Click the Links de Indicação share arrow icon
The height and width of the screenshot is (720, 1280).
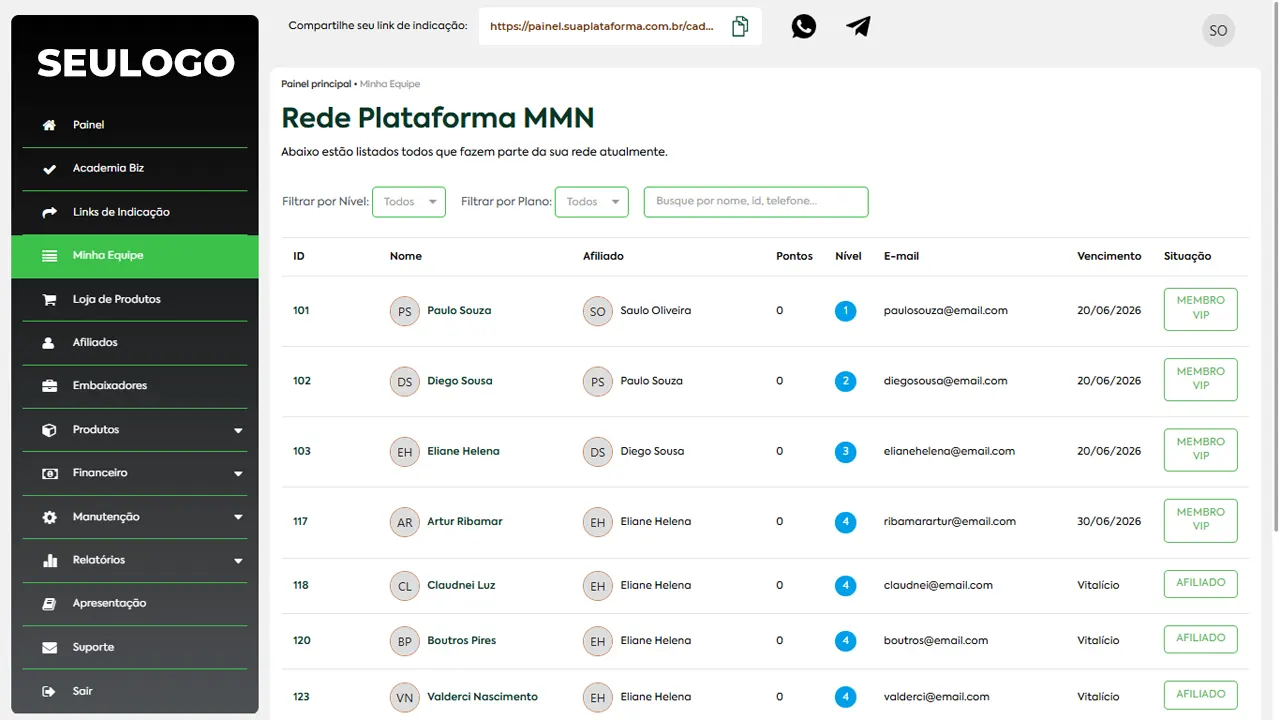49,212
